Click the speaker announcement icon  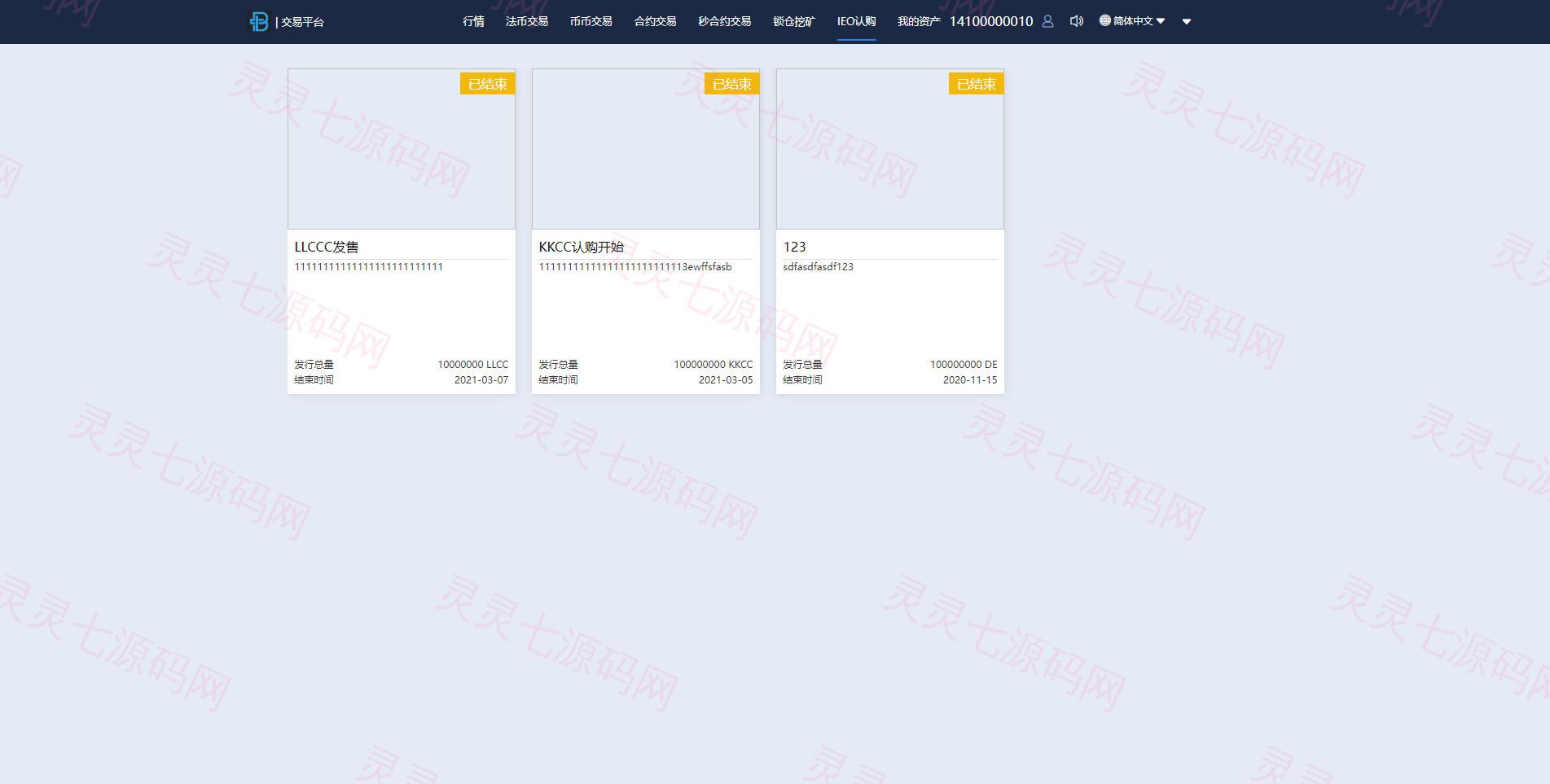point(1077,21)
